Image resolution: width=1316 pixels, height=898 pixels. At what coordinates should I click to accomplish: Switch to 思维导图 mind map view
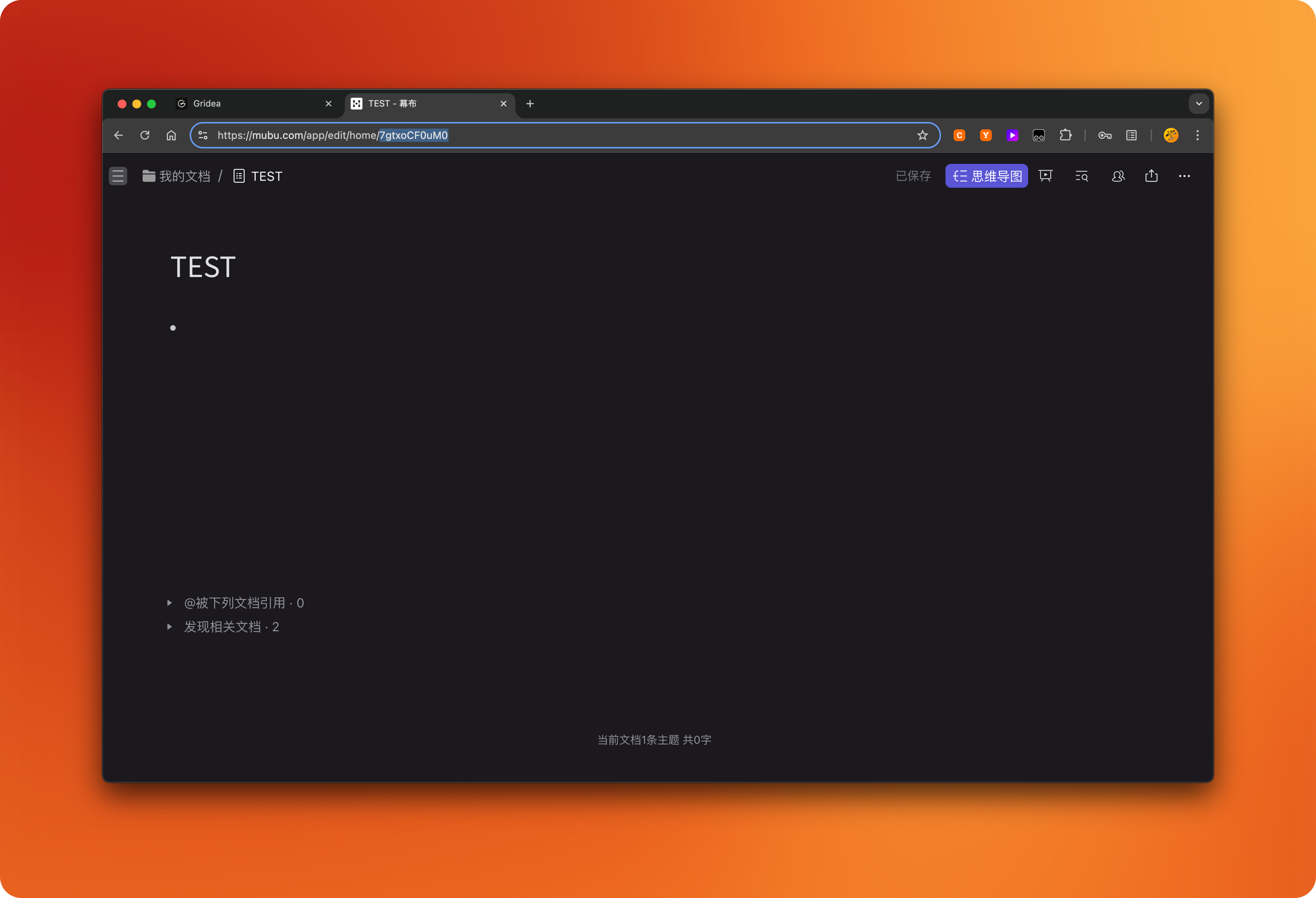point(986,176)
